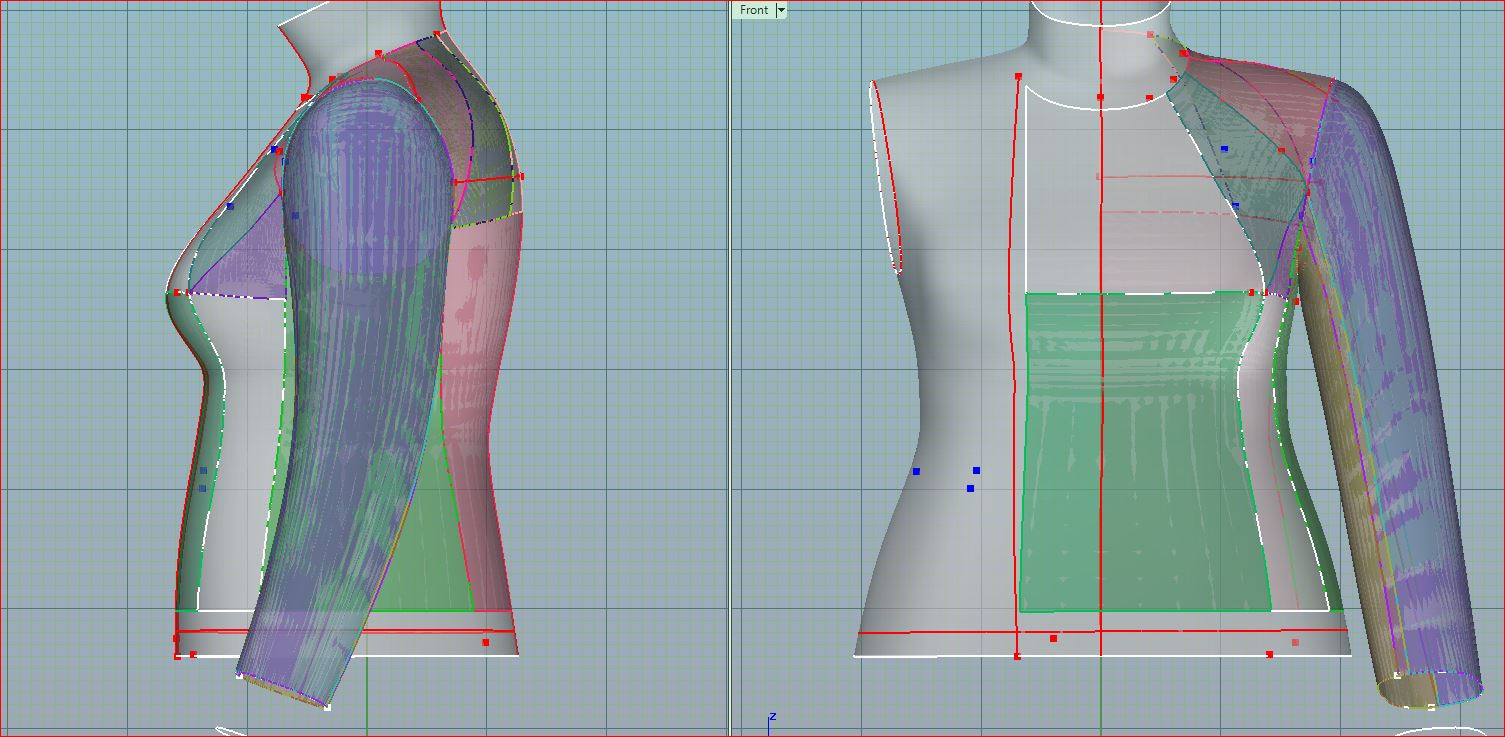Image resolution: width=1505 pixels, height=737 pixels.
Task: Select the green bodice panel in Front viewport
Action: (x=1143, y=452)
